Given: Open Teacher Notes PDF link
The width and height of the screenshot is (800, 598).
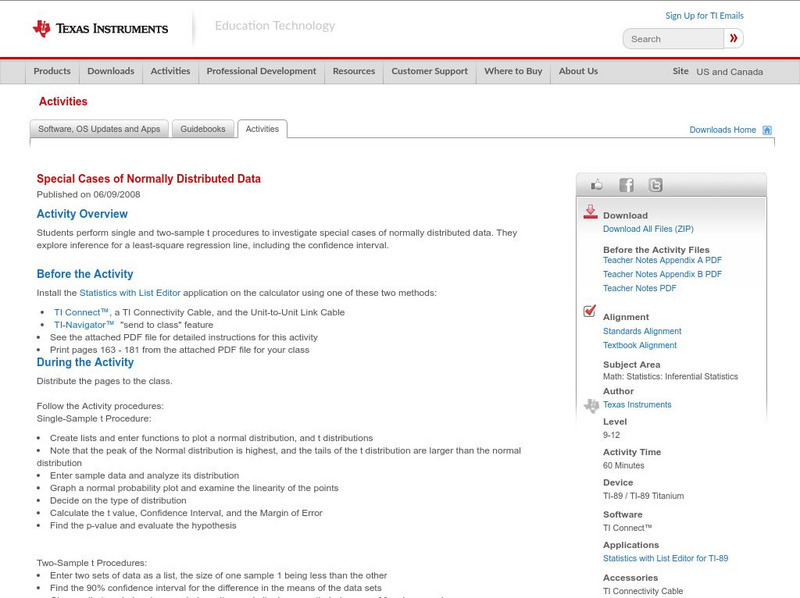Looking at the screenshot, I should pos(639,288).
